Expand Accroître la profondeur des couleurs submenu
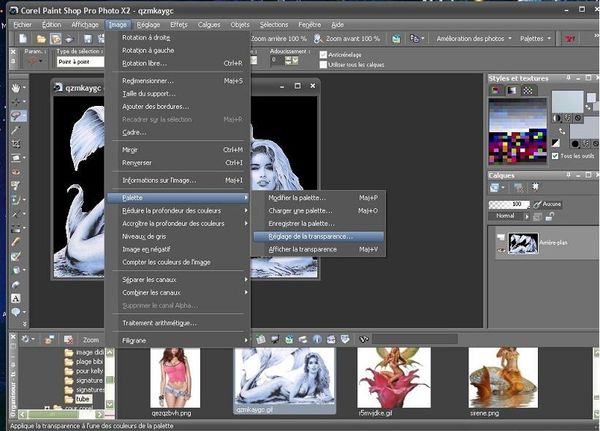This screenshot has width=600, height=431. click(x=179, y=224)
